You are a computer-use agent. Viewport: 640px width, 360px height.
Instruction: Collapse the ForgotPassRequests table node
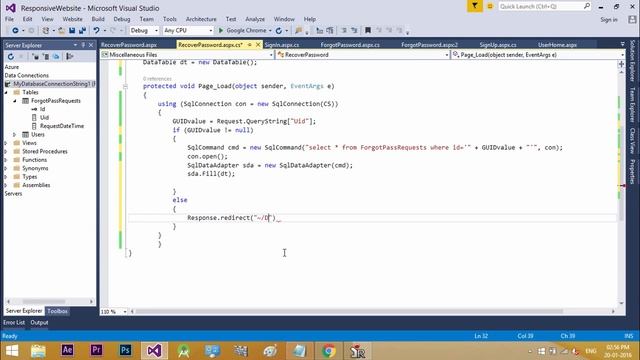point(15,101)
